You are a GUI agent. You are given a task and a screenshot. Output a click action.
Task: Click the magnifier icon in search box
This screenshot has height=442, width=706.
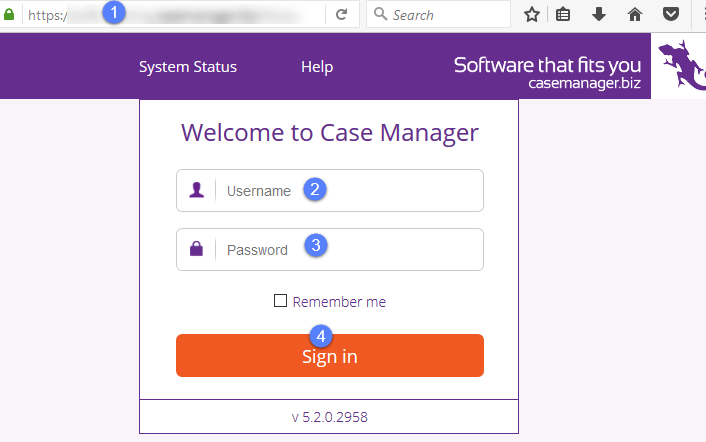point(380,14)
